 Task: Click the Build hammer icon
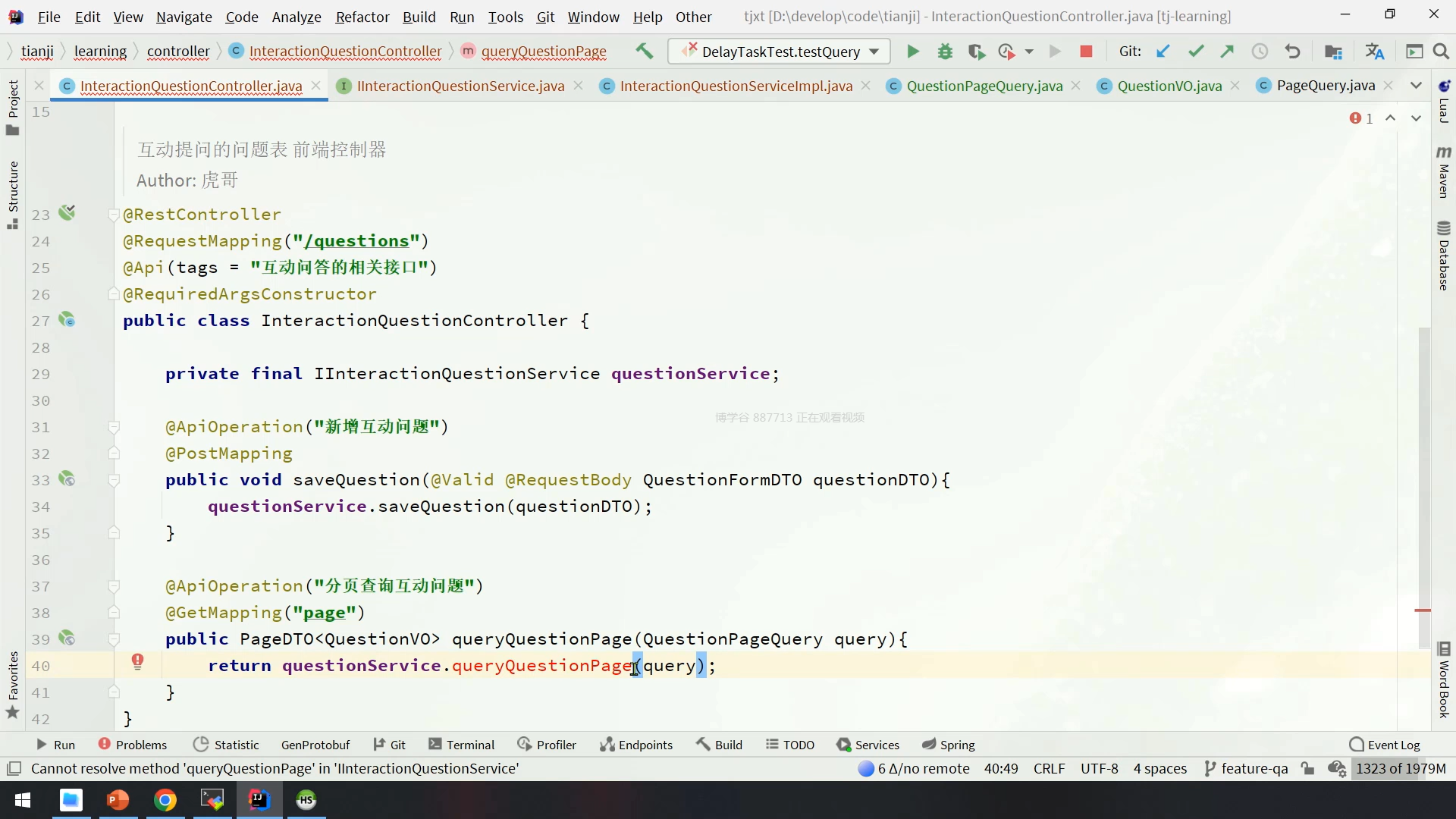[x=644, y=52]
